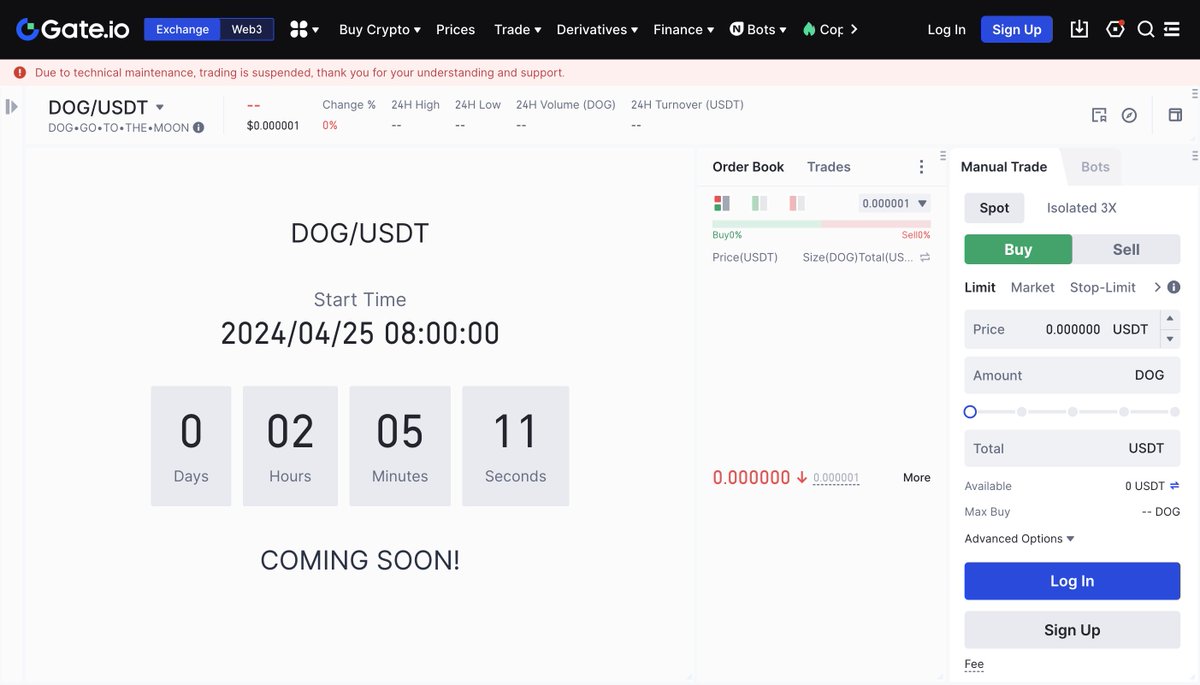Click the compass guide icon
The height and width of the screenshot is (685, 1200).
click(x=1129, y=115)
